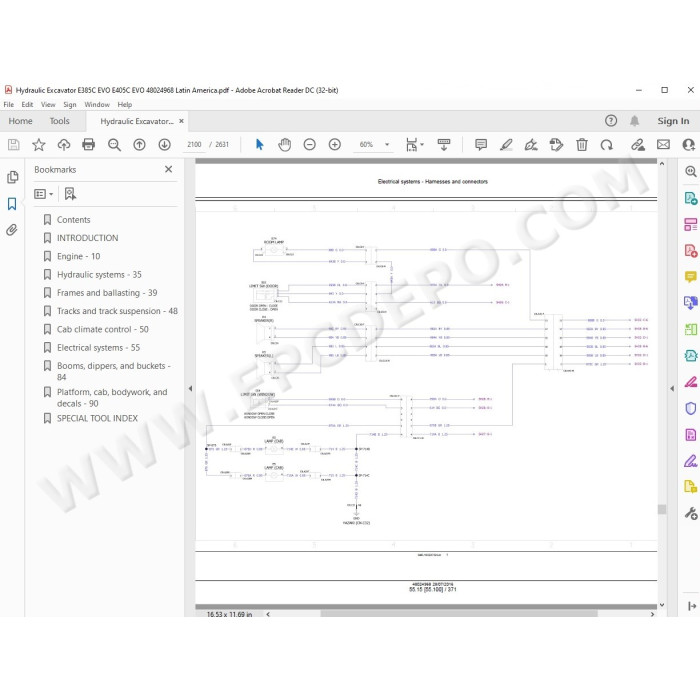This screenshot has width=700, height=700.
Task: Collapse the right tools pane arrow
Action: (672, 388)
